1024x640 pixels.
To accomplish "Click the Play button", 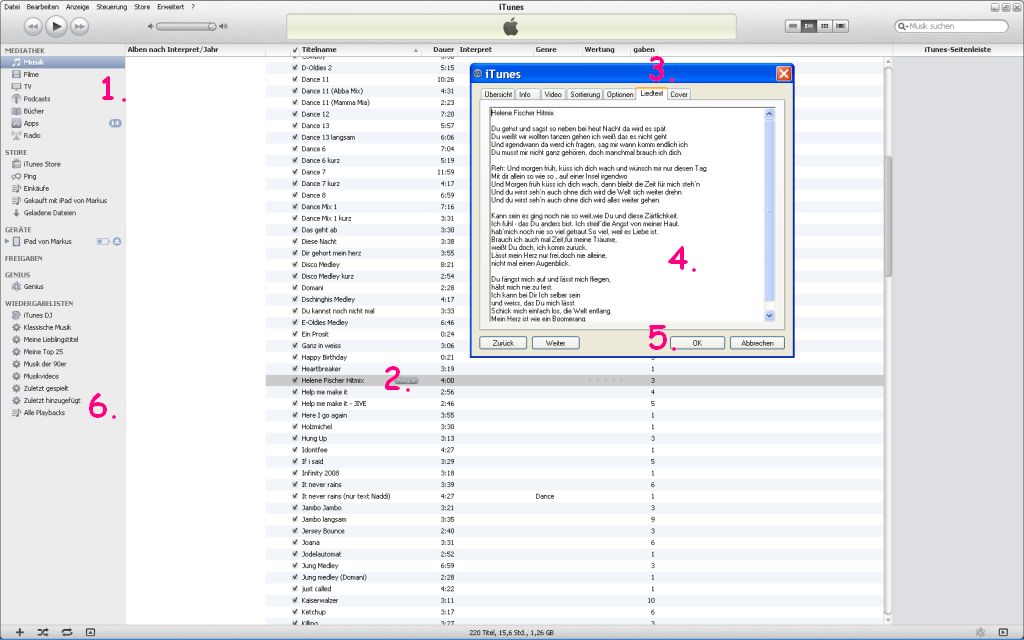I will pyautogui.click(x=57, y=26).
